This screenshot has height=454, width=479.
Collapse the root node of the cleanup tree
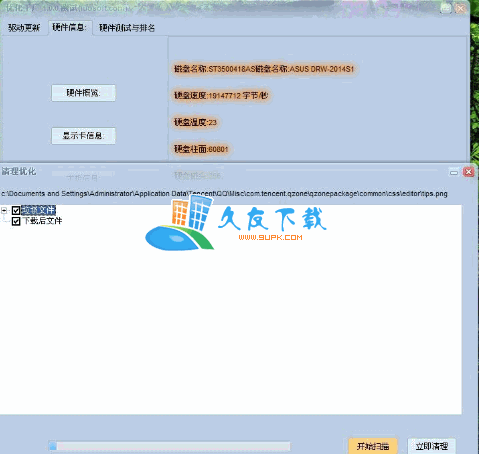[x=4, y=210]
